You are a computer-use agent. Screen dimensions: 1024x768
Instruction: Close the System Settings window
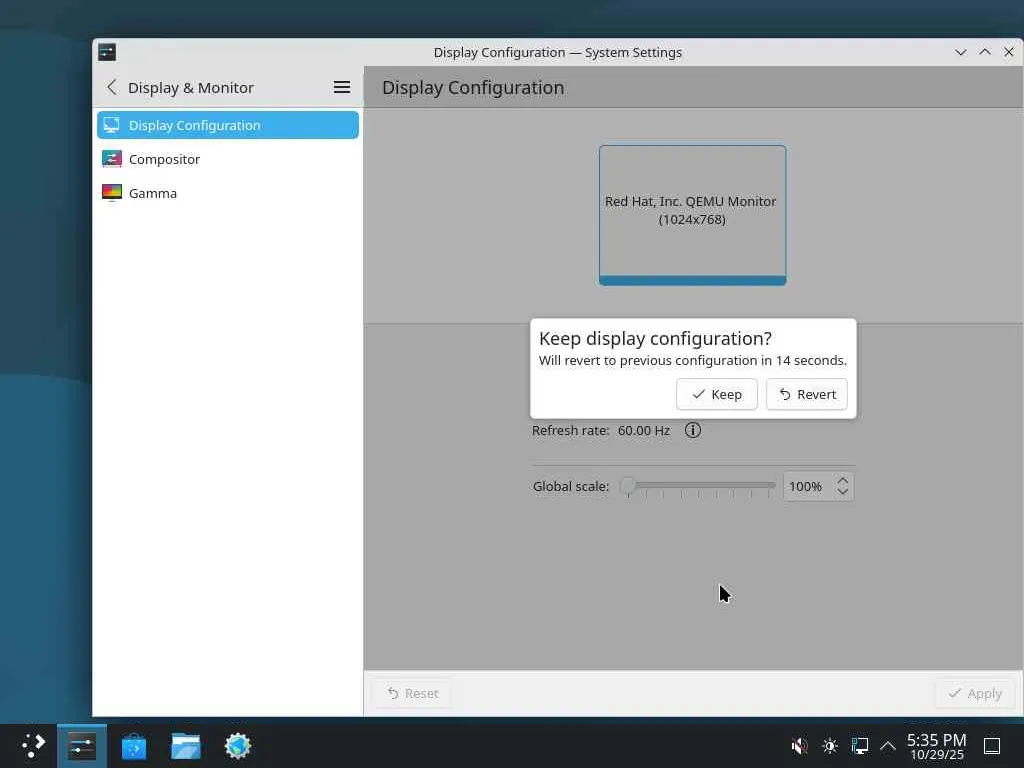click(1009, 52)
